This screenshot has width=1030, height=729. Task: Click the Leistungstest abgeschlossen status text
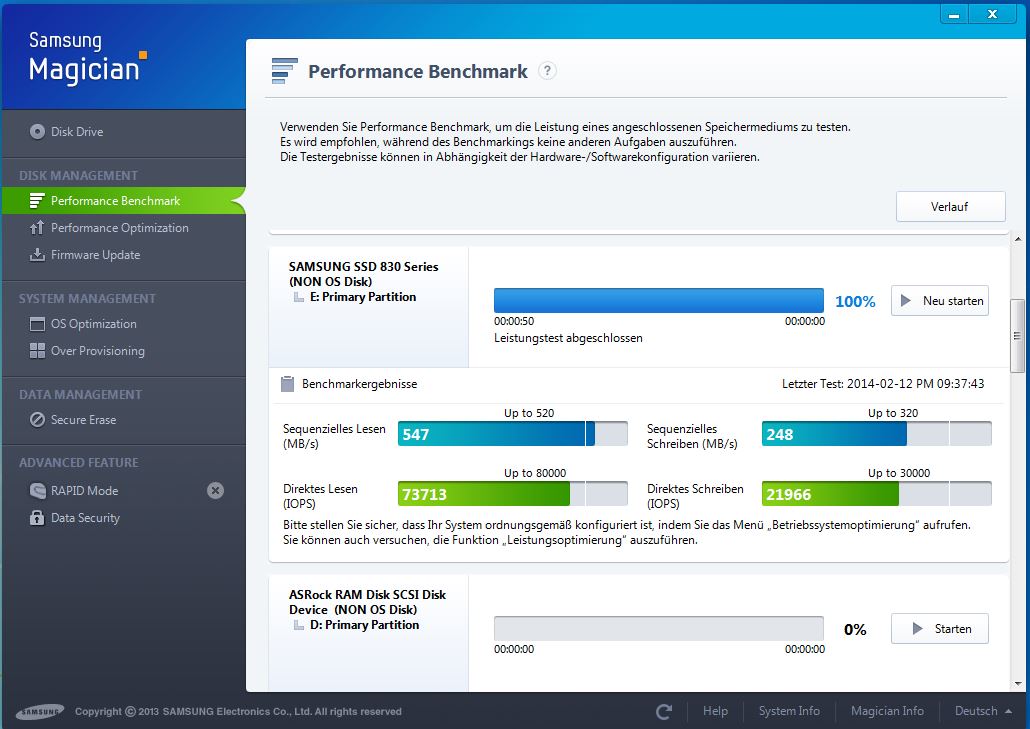(568, 338)
